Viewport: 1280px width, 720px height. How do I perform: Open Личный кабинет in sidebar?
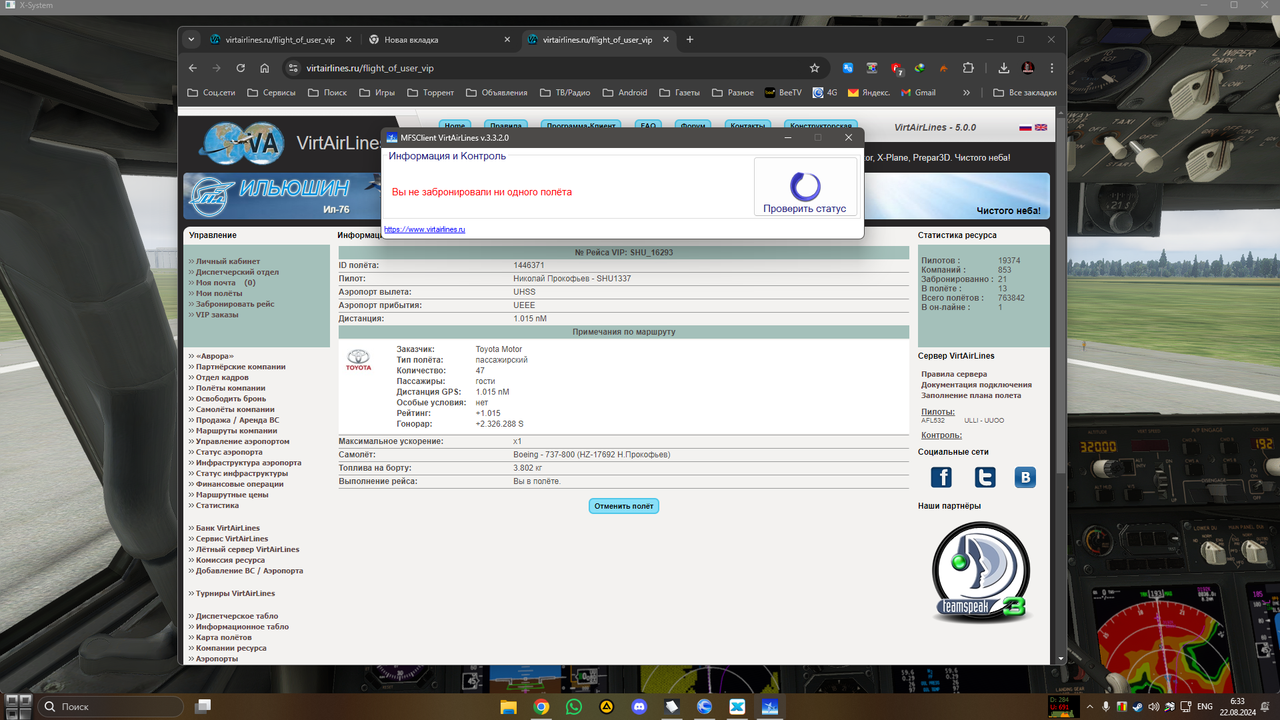[227, 261]
